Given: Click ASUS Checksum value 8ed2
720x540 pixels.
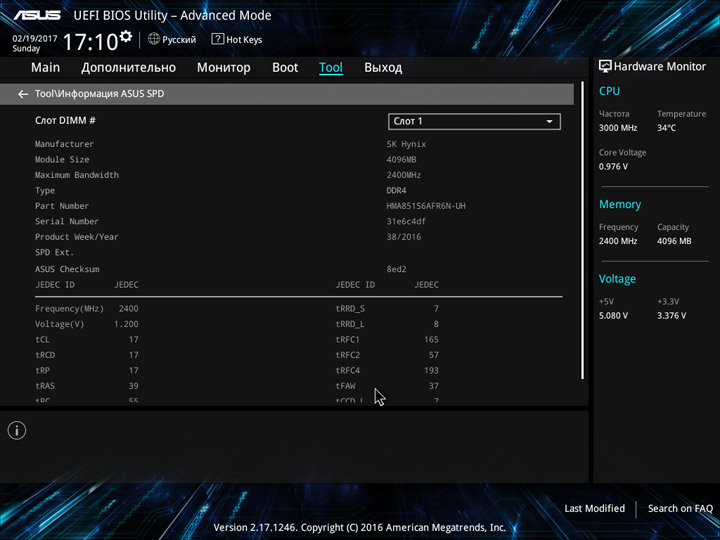Looking at the screenshot, I should pyautogui.click(x=396, y=269).
